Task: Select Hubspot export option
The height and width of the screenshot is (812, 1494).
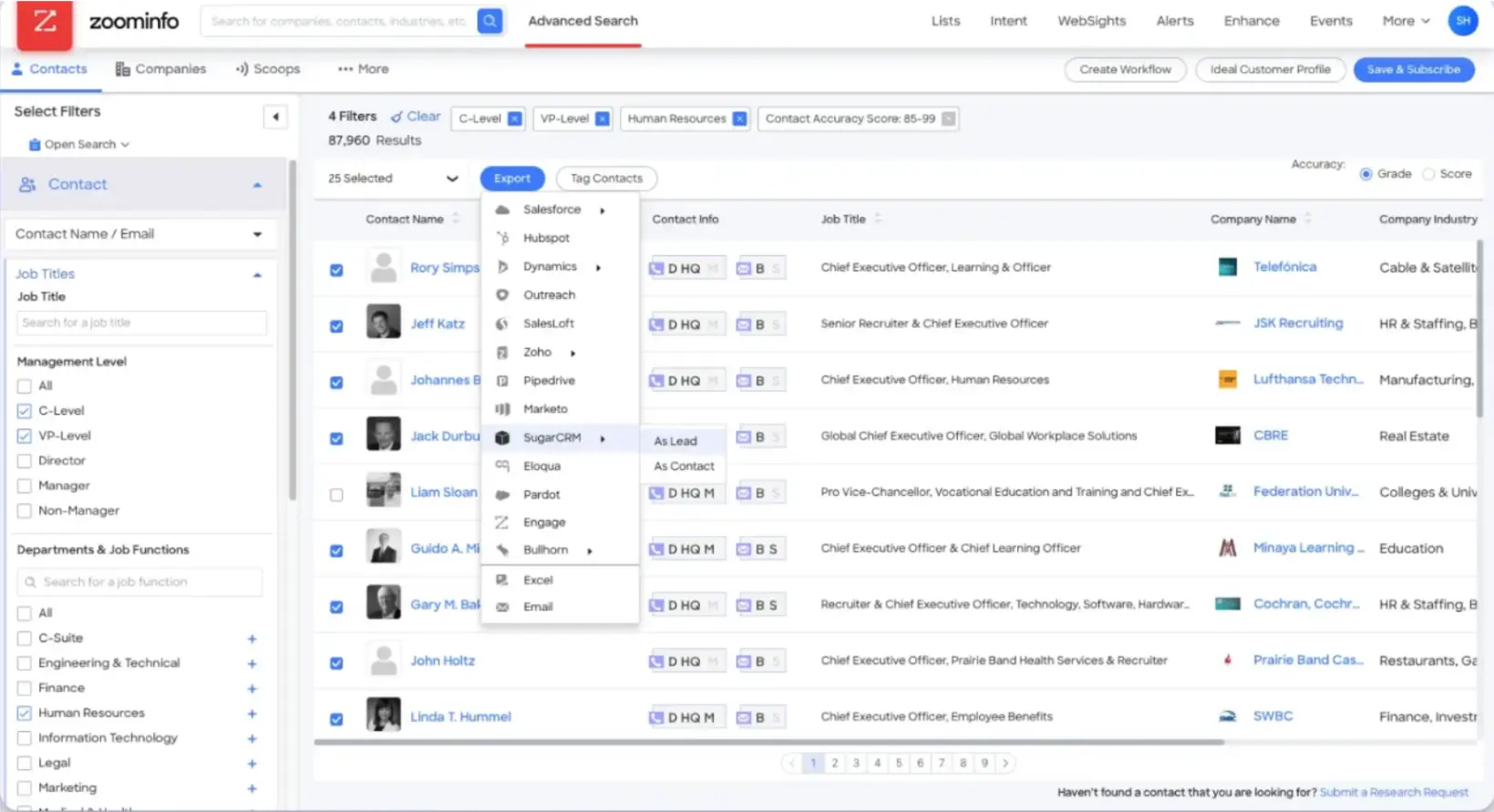Action: [x=559, y=238]
